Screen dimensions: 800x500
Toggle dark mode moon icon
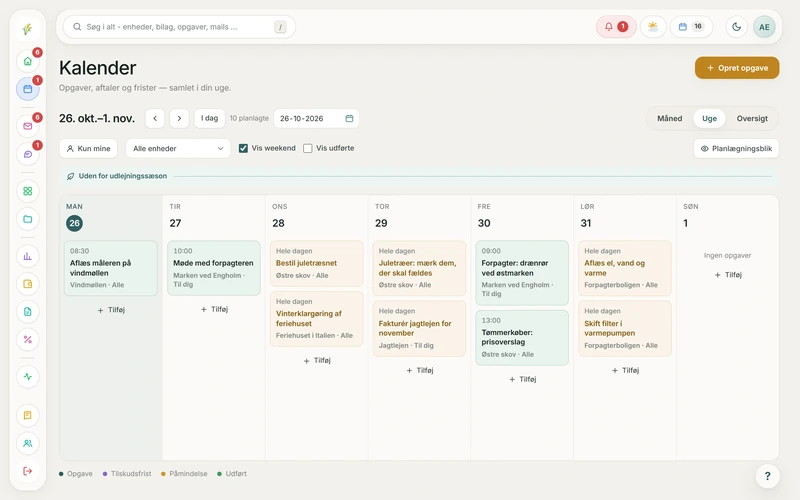pos(736,27)
